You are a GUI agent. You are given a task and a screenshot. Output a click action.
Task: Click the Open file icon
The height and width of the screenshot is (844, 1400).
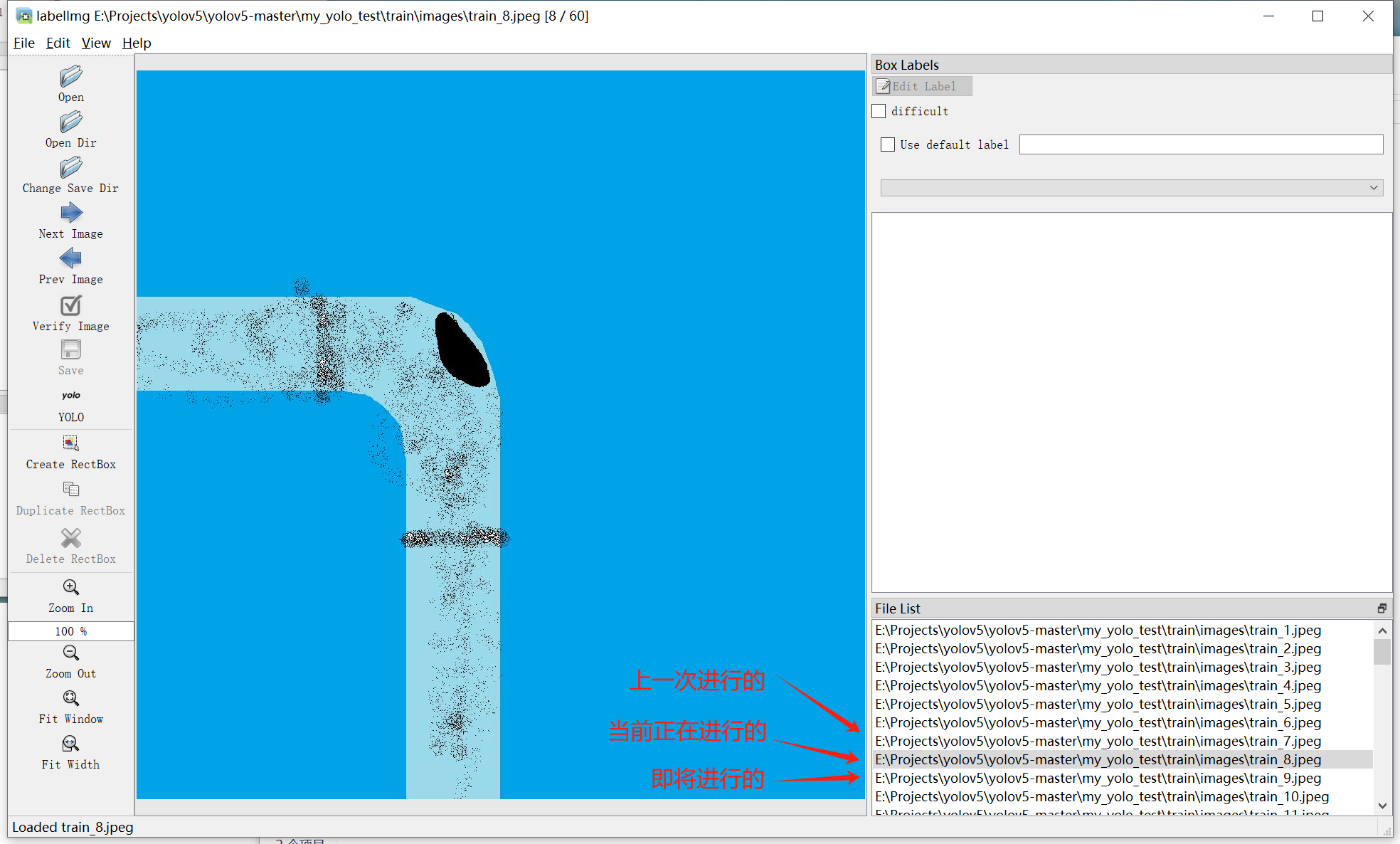click(70, 76)
